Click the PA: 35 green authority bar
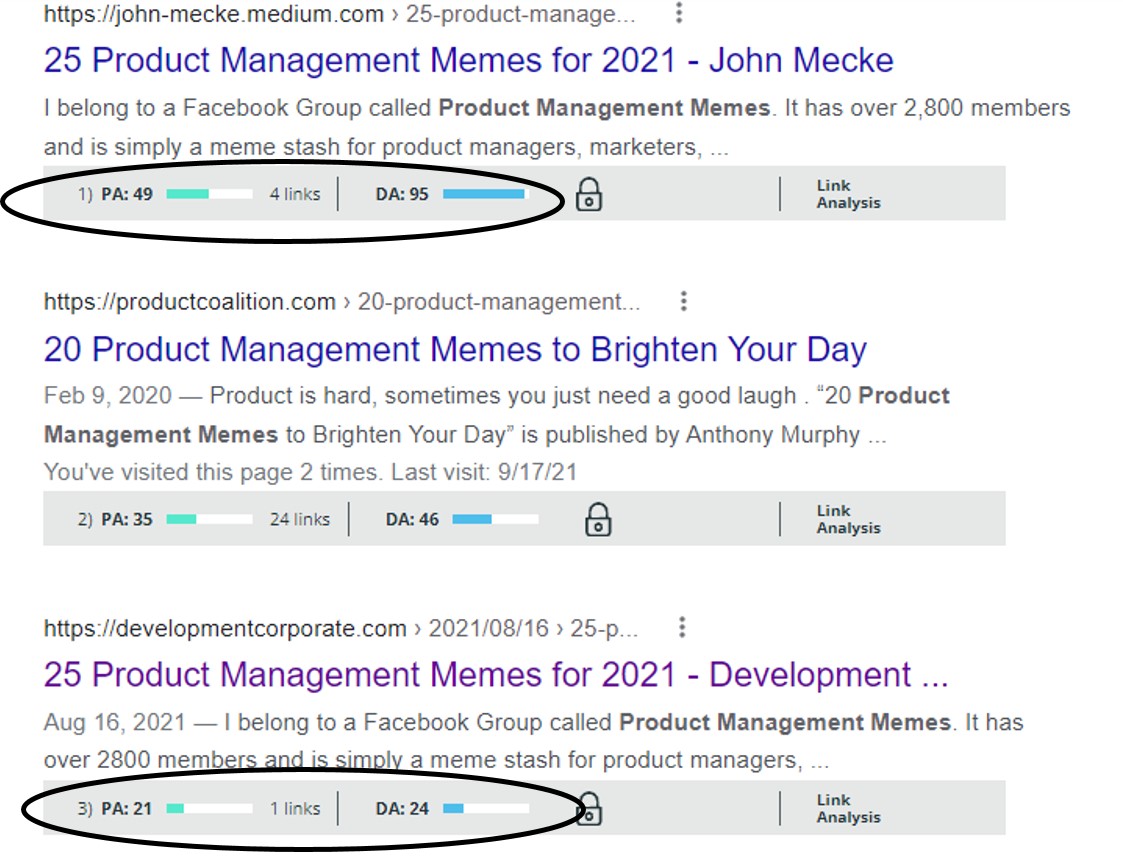1123x860 pixels. click(x=209, y=519)
